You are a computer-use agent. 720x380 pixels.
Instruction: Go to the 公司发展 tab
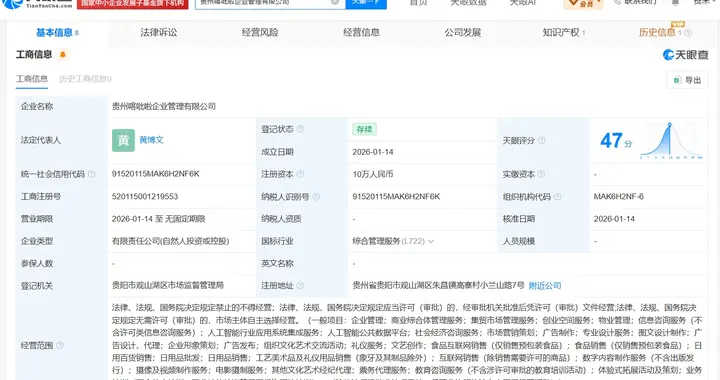[462, 33]
